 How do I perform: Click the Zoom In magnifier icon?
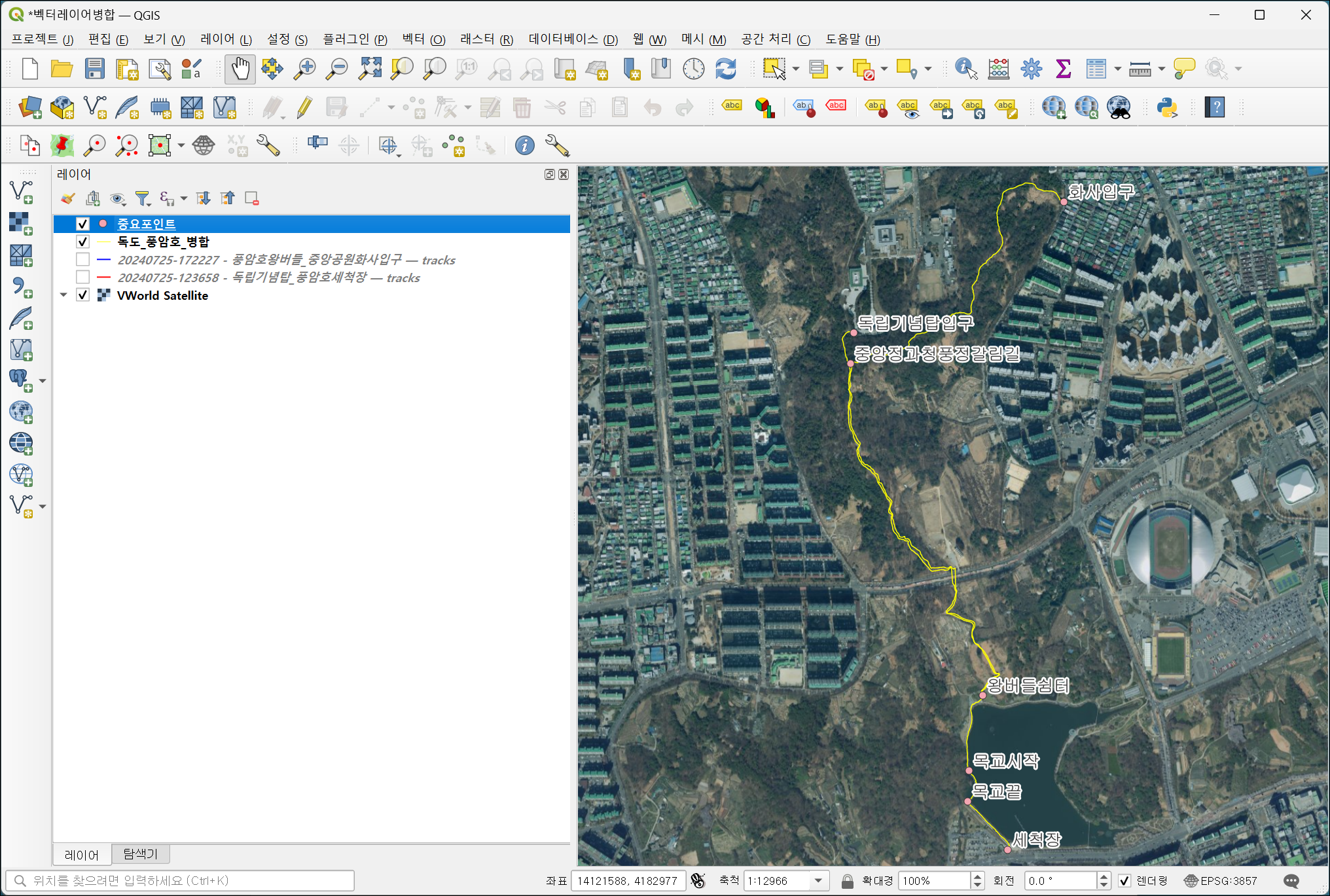[304, 69]
